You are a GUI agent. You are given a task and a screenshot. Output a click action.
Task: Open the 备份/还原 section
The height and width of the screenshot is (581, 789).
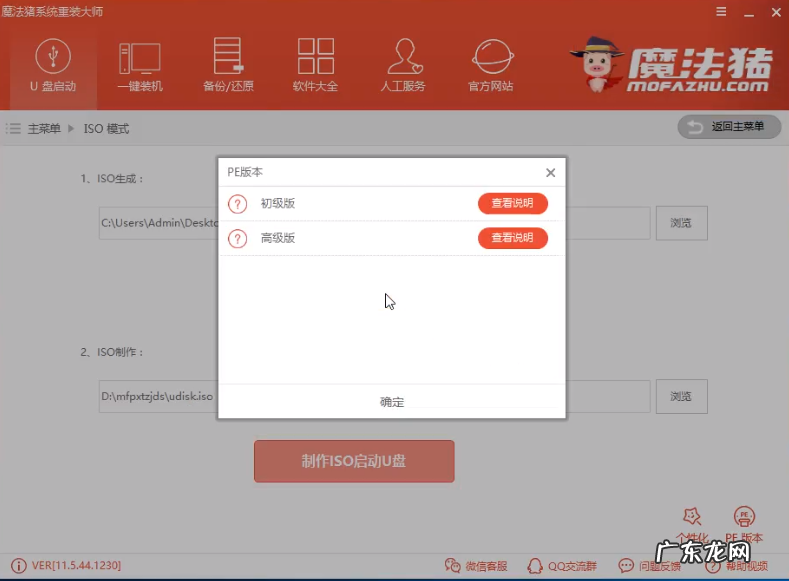pos(228,65)
